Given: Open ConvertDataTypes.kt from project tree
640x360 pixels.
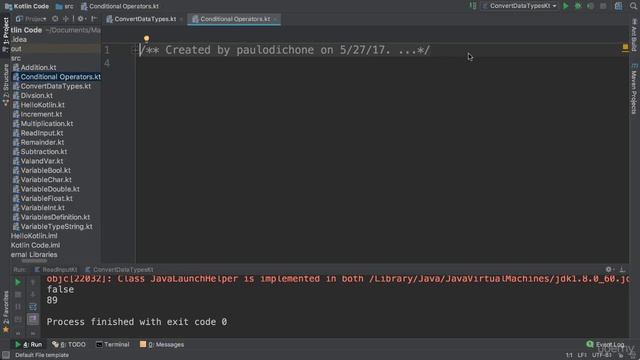Looking at the screenshot, I should click(56, 86).
